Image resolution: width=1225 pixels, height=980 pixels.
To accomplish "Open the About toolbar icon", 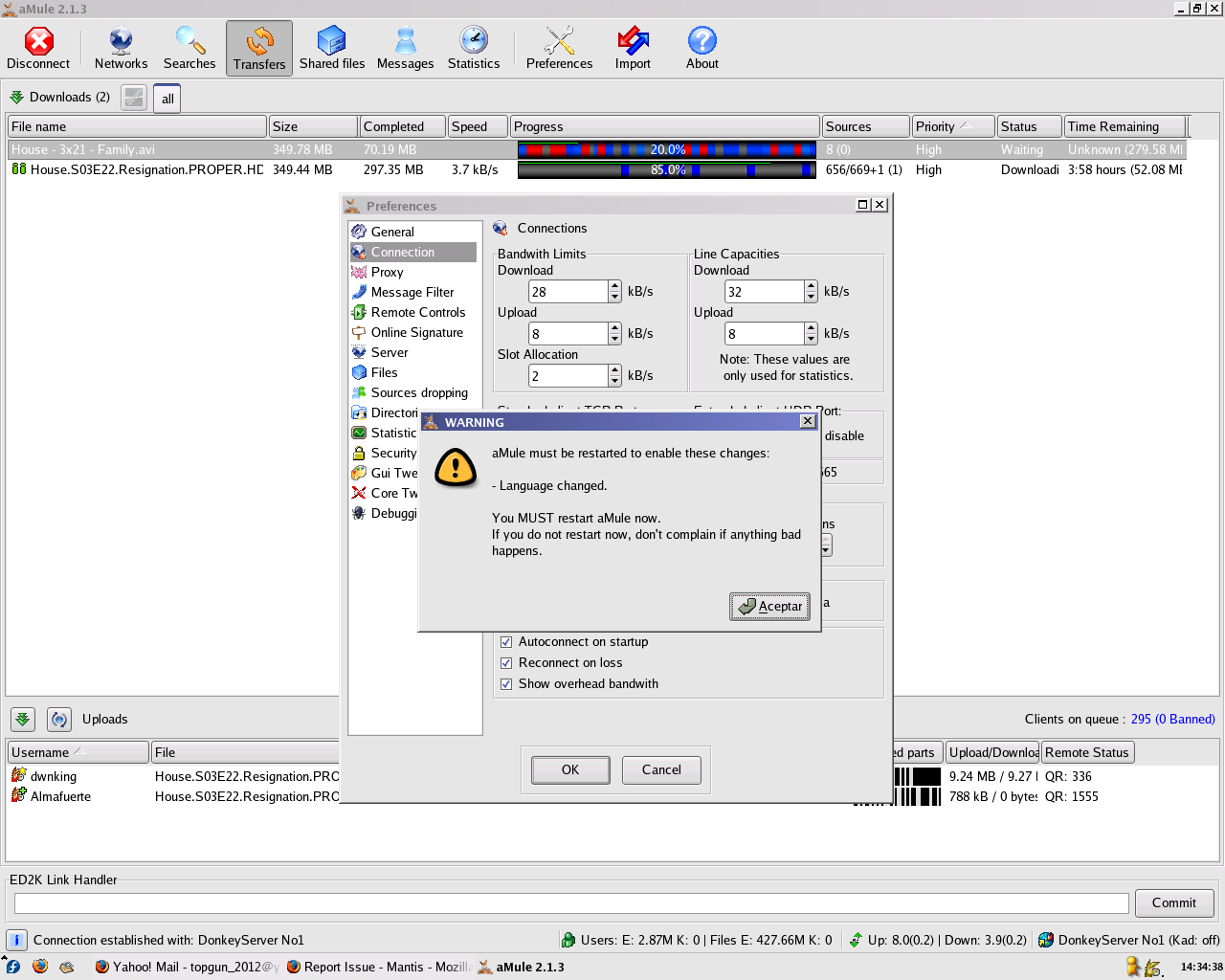I will (702, 48).
